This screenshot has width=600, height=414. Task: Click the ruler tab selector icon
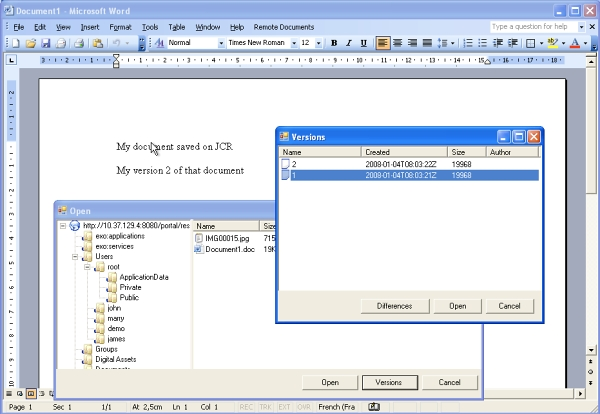(x=11, y=60)
